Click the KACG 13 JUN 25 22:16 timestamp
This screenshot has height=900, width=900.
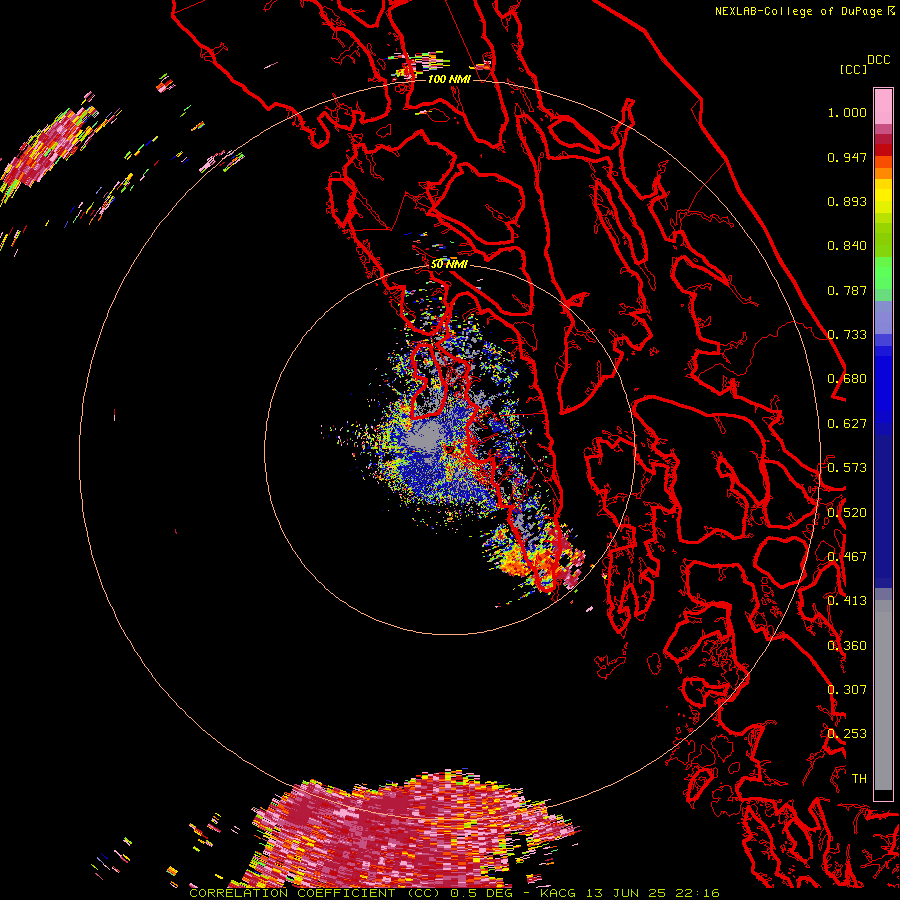pyautogui.click(x=630, y=893)
